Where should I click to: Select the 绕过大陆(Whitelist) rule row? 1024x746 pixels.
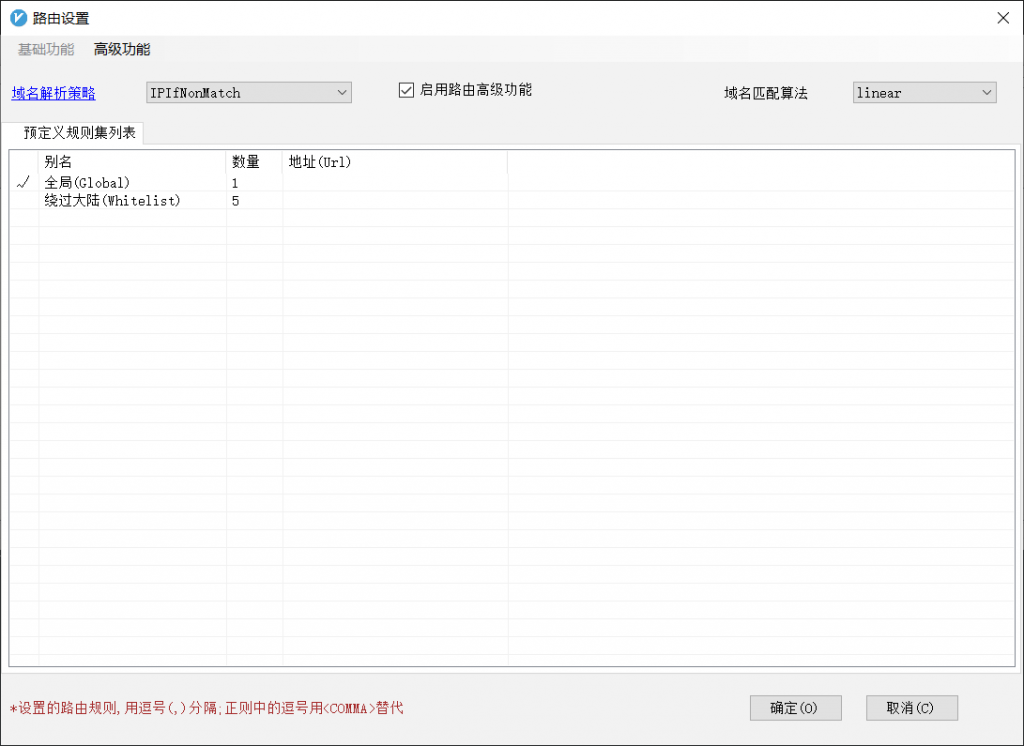point(112,201)
